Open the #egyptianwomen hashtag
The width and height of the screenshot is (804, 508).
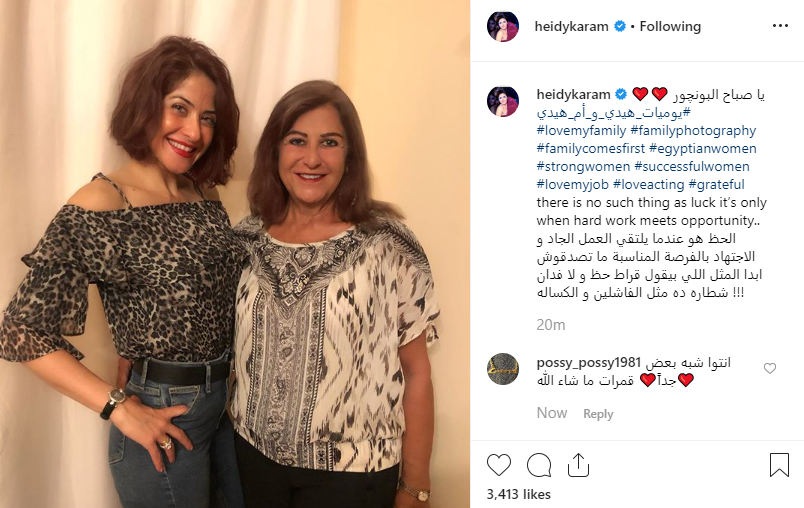[x=702, y=149]
